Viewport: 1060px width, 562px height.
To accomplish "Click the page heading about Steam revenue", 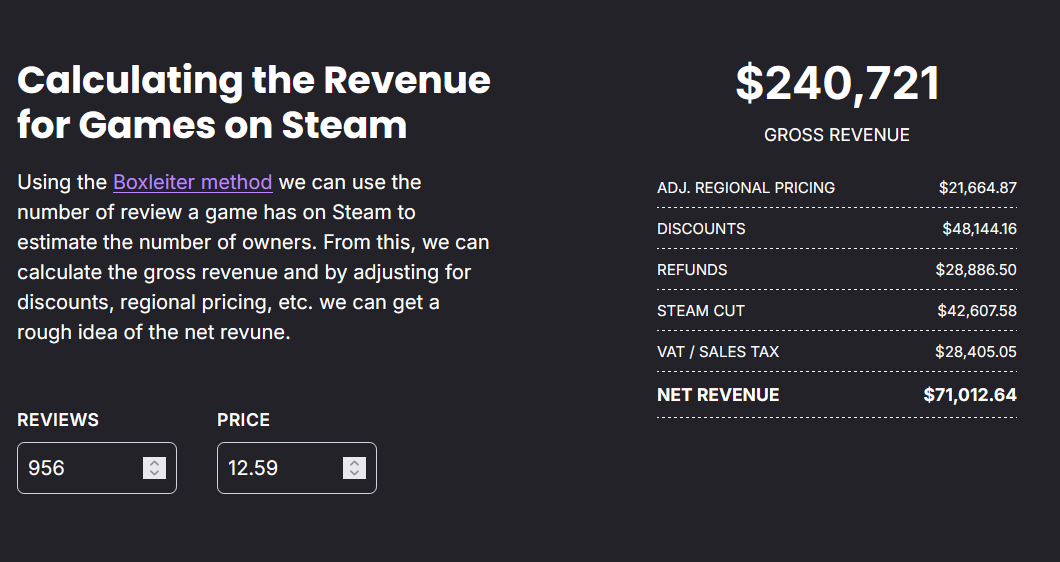I will pyautogui.click(x=254, y=102).
